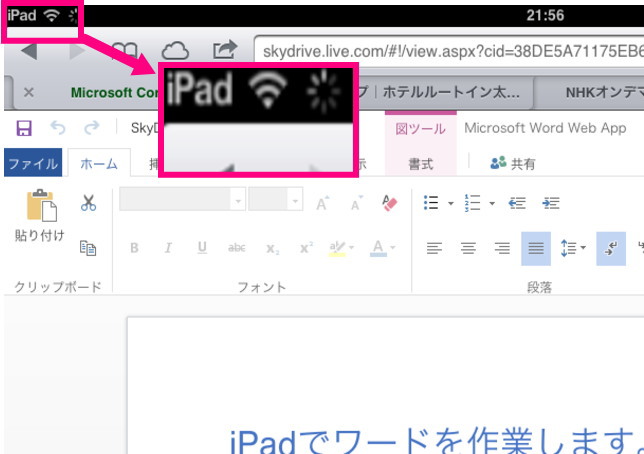The height and width of the screenshot is (454, 644).
Task: Set left-to-right text direction
Action: [611, 249]
